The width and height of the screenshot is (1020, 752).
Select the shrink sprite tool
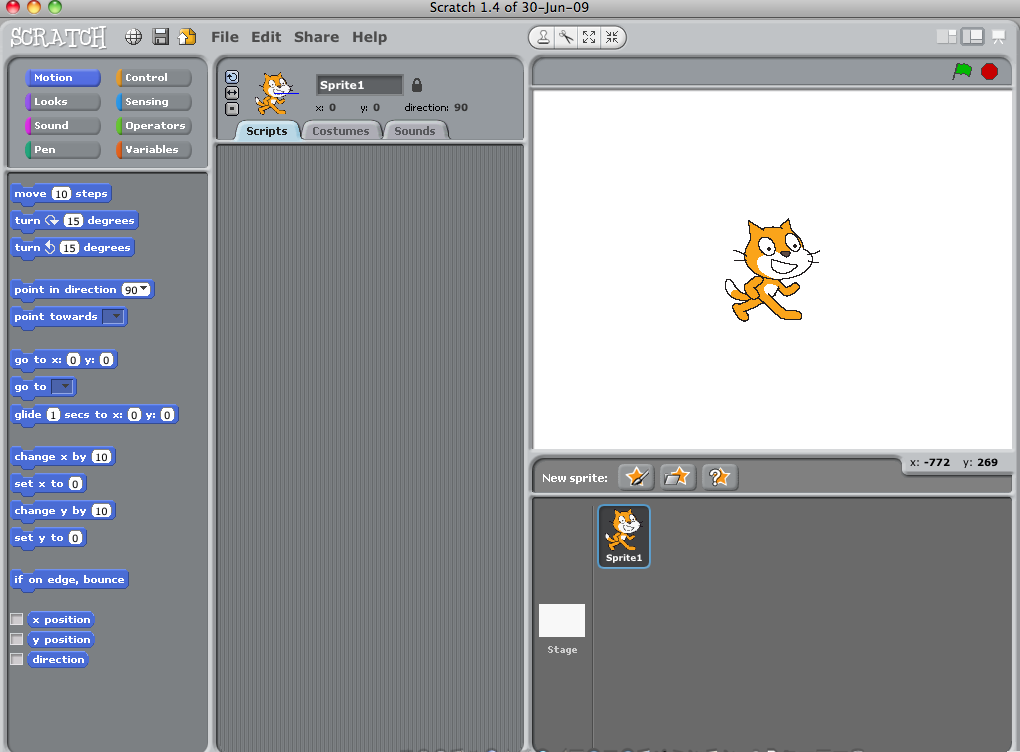pos(613,37)
